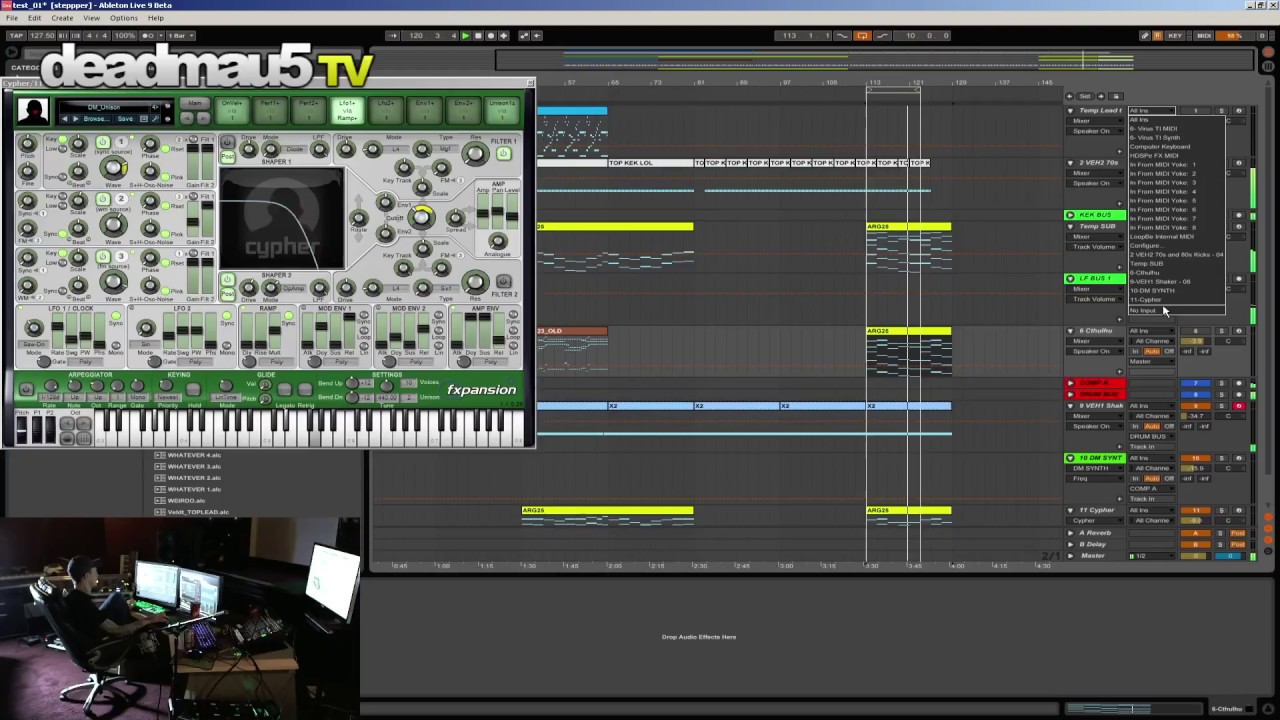Viewport: 1280px width, 720px height.
Task: Click Post button on B Delay return
Action: tap(1238, 544)
